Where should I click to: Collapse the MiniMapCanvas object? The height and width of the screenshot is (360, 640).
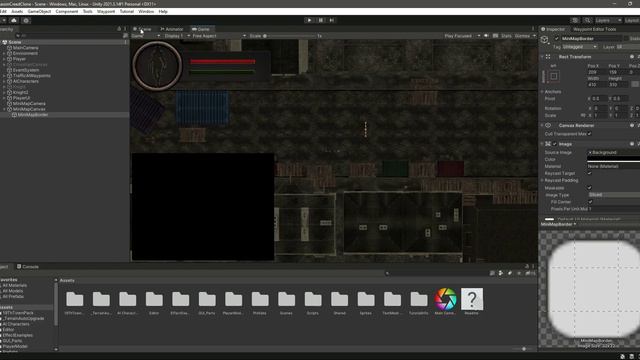pos(4,109)
